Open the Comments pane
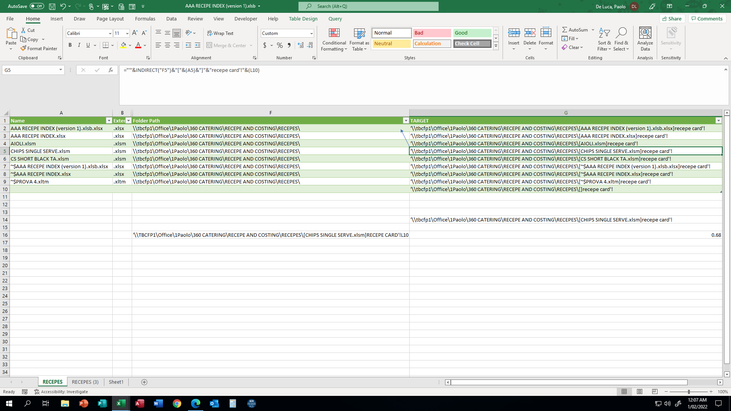The height and width of the screenshot is (411, 731). click(707, 19)
